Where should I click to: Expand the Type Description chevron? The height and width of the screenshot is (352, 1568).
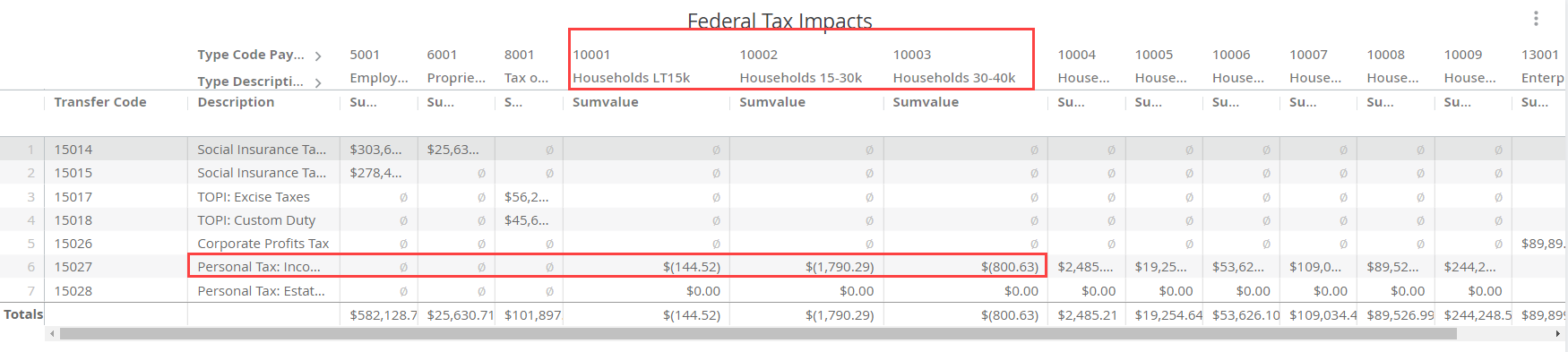[317, 82]
